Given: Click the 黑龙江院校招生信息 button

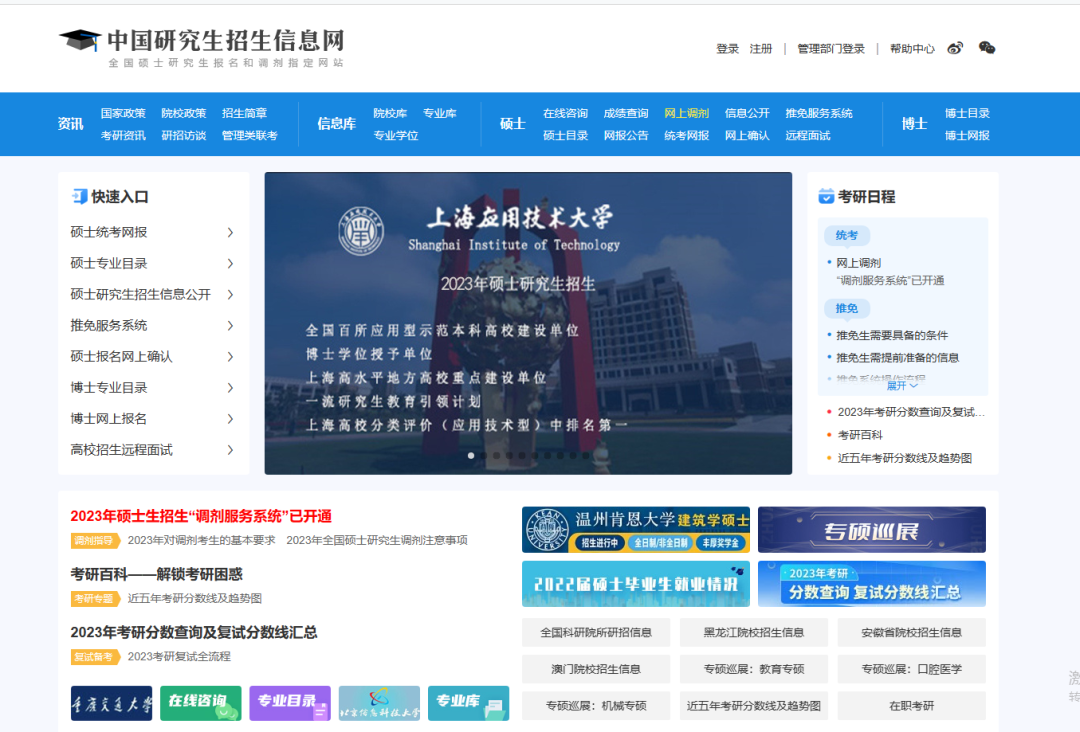Looking at the screenshot, I should point(754,632).
